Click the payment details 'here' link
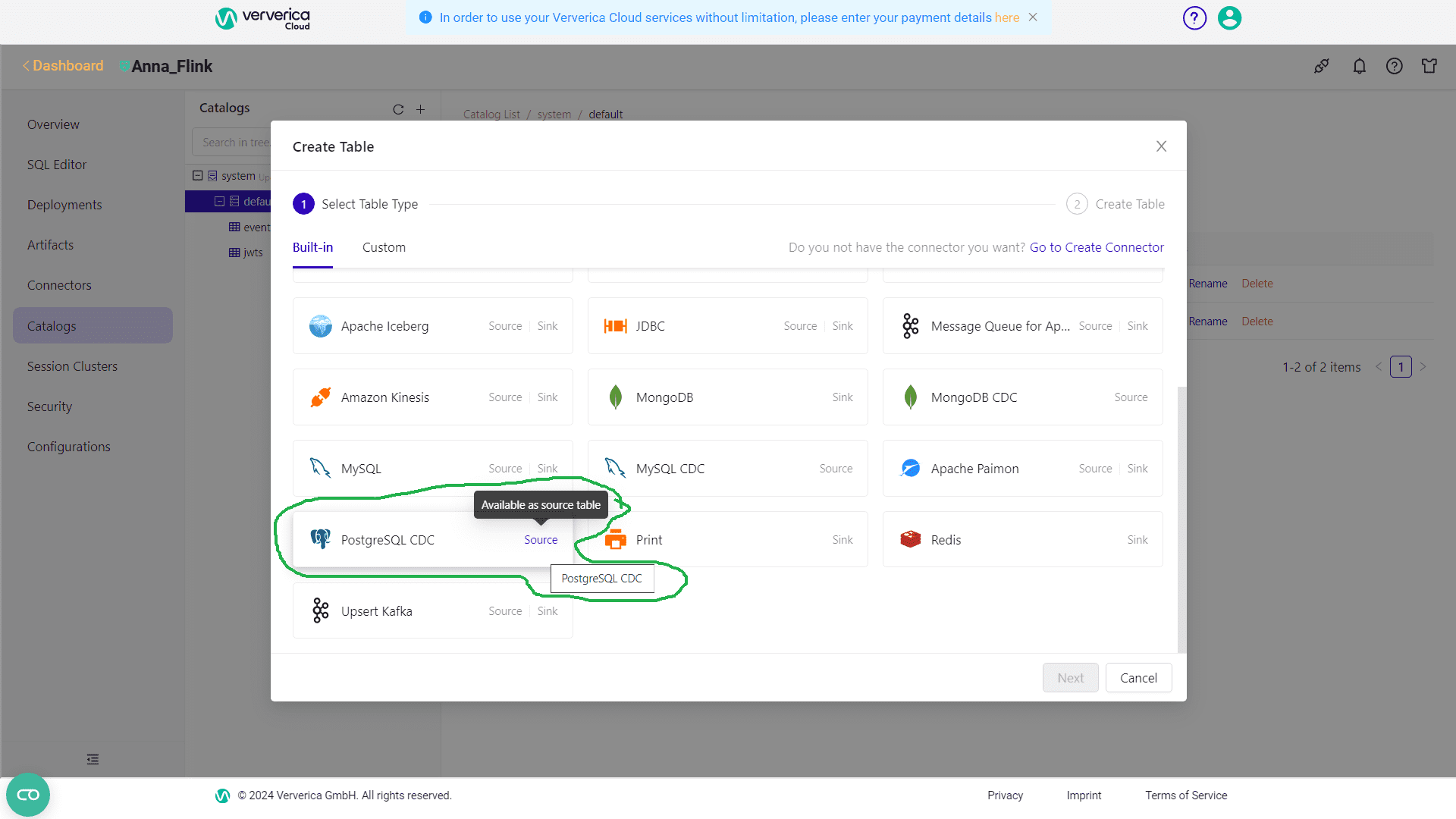This screenshot has width=1456, height=819. [x=1007, y=17]
